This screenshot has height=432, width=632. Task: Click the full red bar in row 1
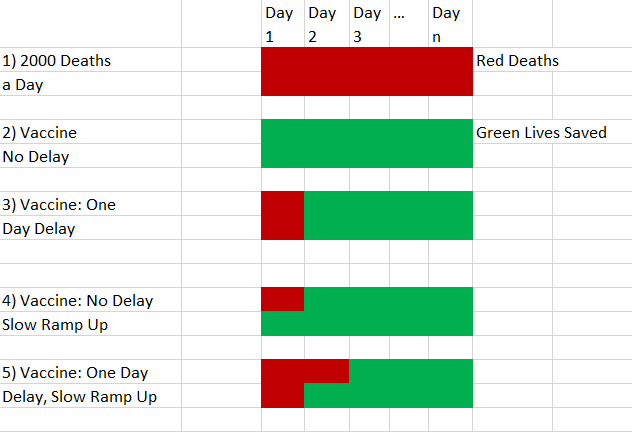point(367,71)
